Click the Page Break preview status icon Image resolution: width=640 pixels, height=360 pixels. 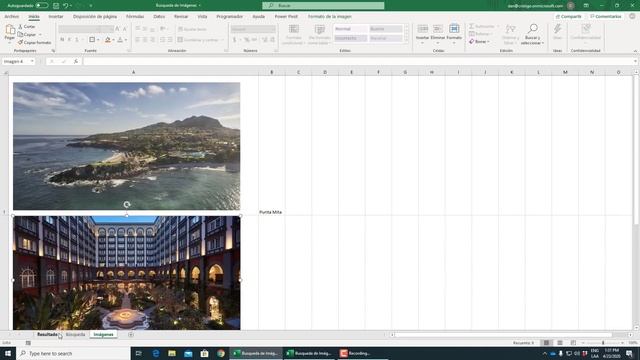click(x=573, y=343)
